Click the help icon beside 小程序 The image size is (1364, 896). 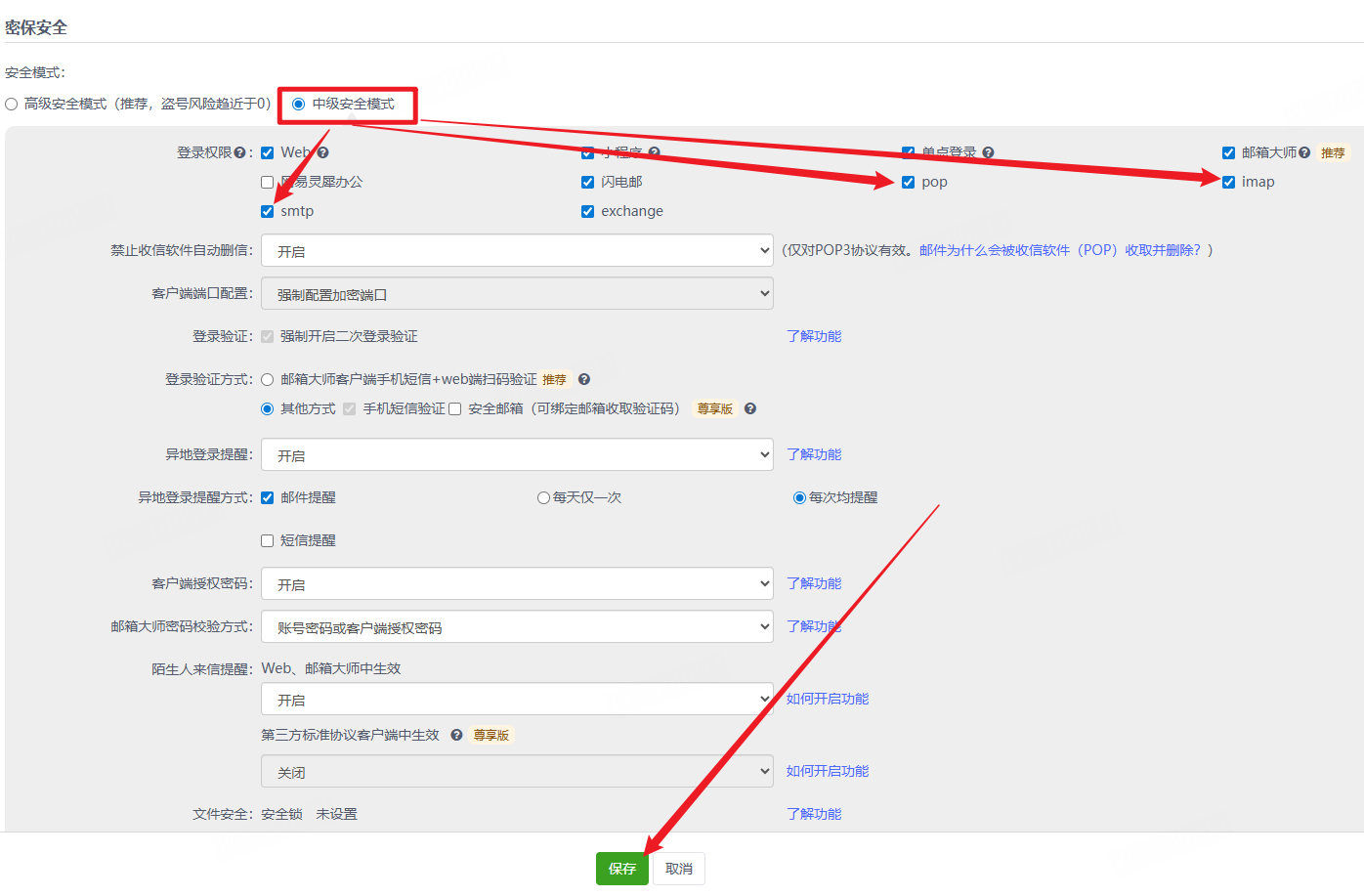click(x=655, y=152)
